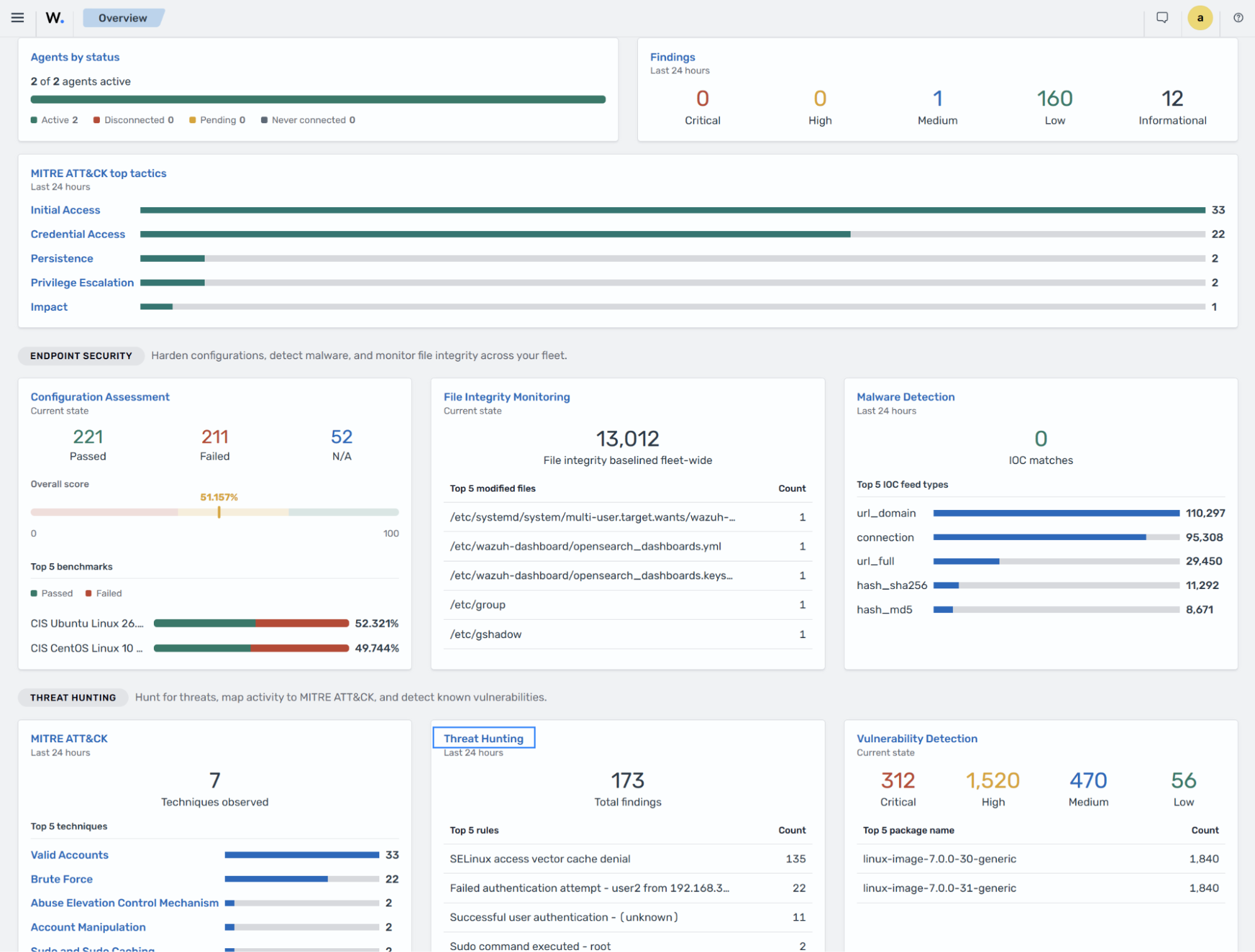Image resolution: width=1255 pixels, height=952 pixels.
Task: Click the 221 Passed checks value
Action: 88,436
